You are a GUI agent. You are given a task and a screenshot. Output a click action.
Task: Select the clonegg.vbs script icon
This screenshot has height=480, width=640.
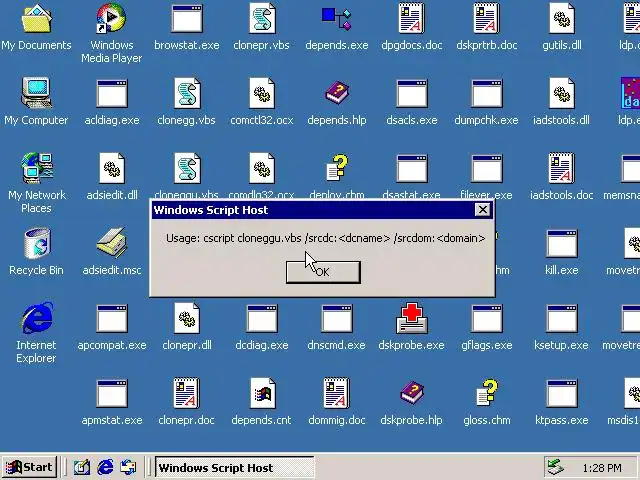point(187,94)
